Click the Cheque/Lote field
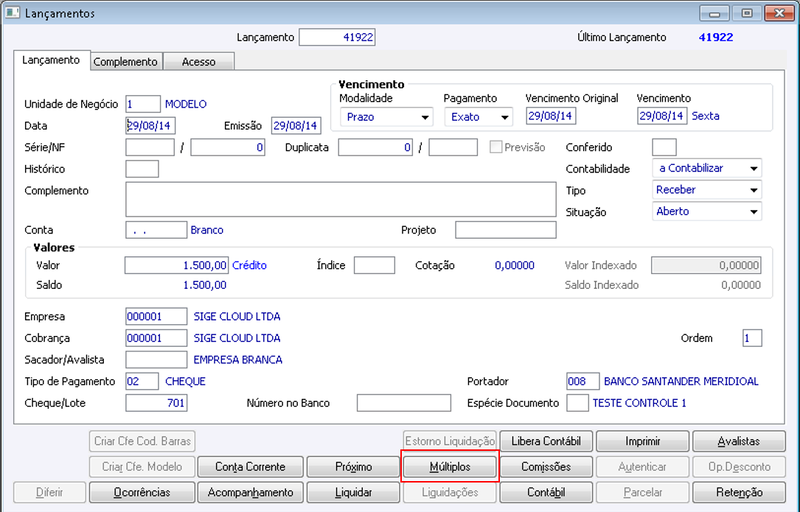 click(x=156, y=403)
